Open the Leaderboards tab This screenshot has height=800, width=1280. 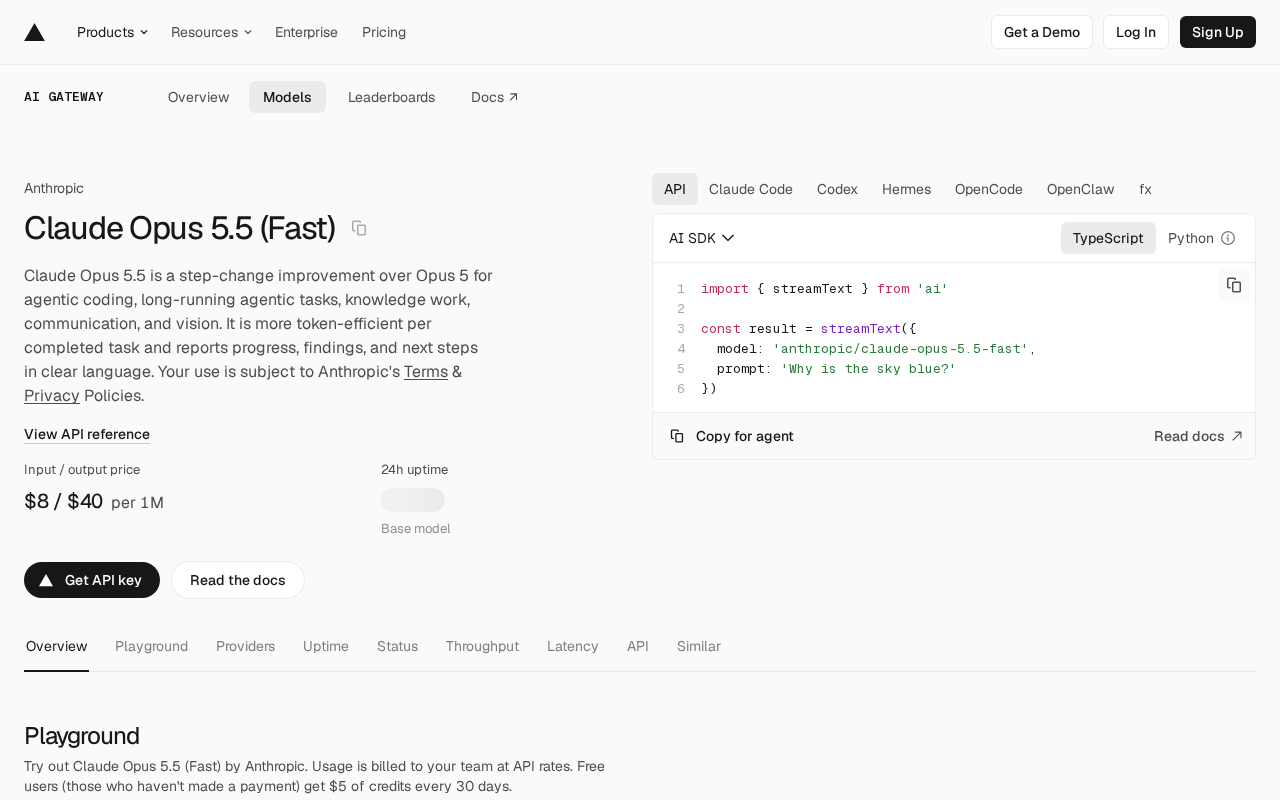click(391, 97)
